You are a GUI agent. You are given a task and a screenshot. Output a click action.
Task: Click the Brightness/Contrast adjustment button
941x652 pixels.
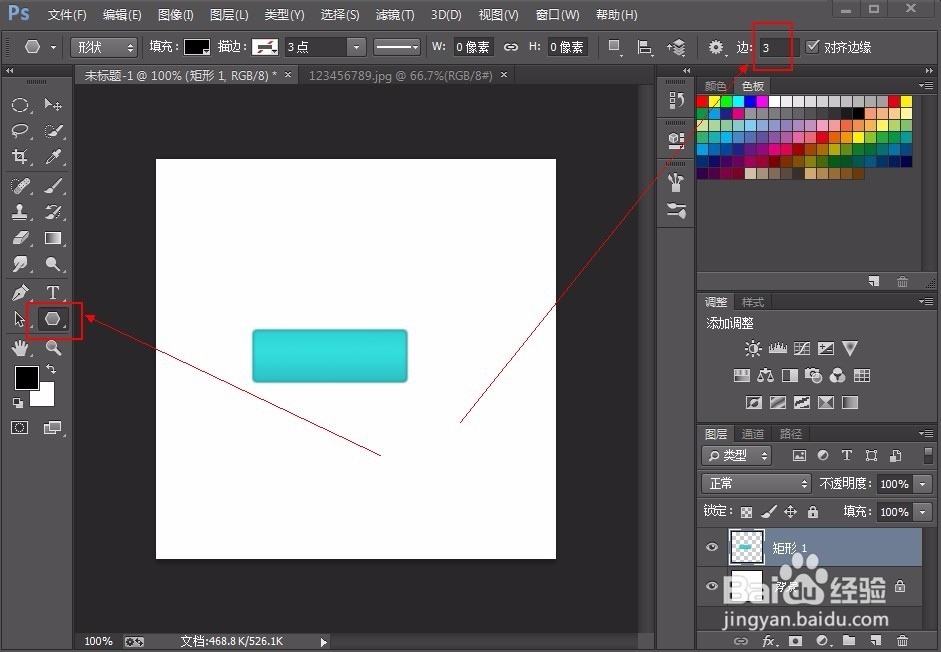(753, 348)
